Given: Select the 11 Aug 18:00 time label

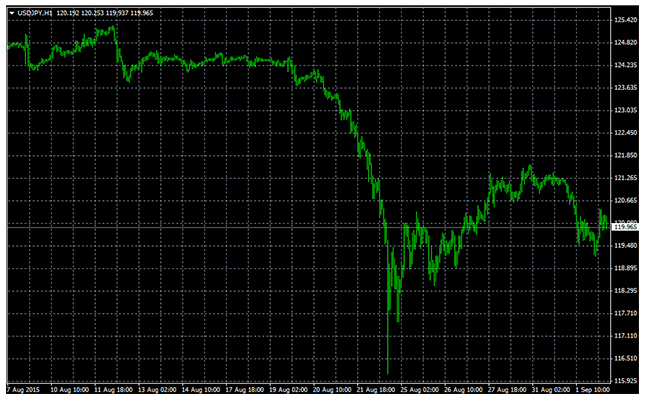Looking at the screenshot, I should (x=113, y=390).
